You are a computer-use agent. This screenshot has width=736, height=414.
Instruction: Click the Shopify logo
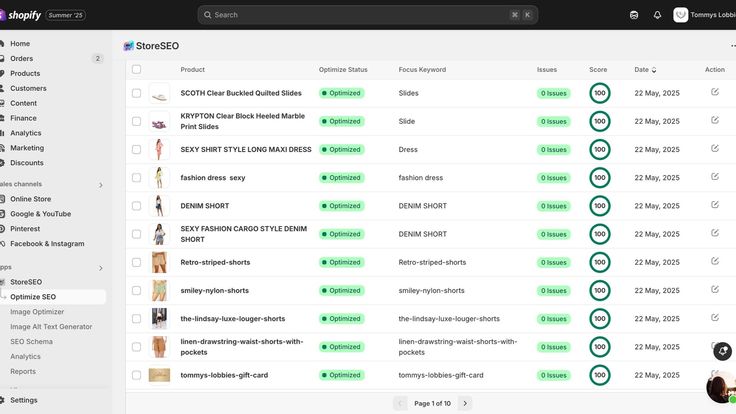pyautogui.click(x=21, y=15)
